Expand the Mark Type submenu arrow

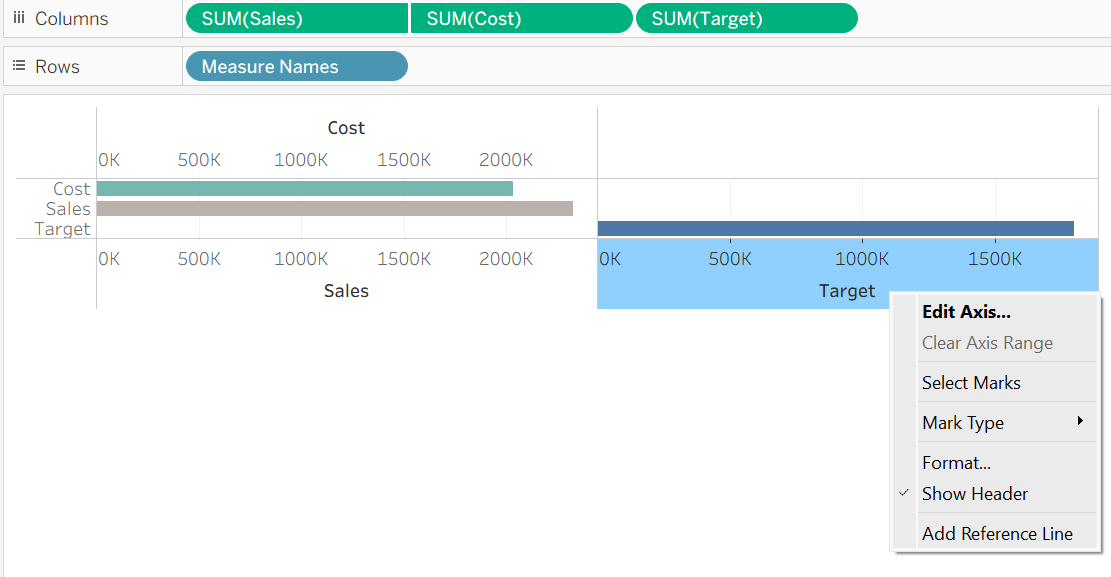[x=1080, y=422]
